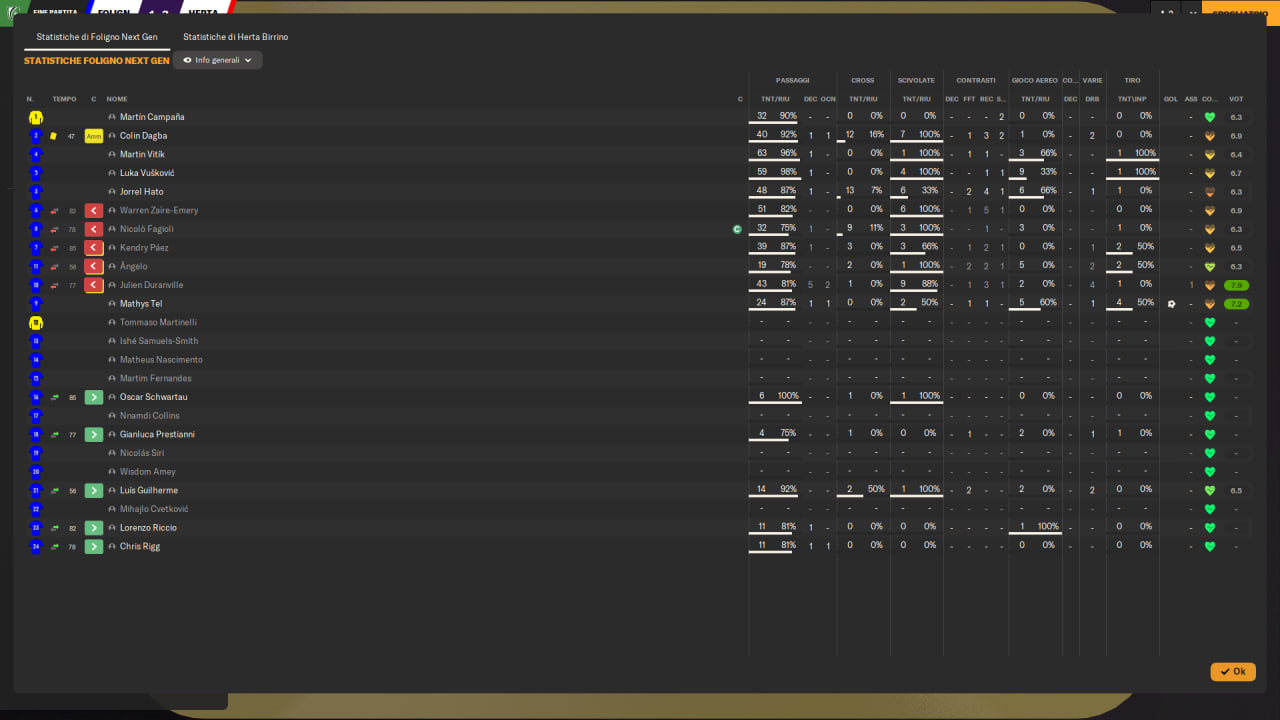Click the red substituted-off arrow for Warren Zaïre-Emery
The height and width of the screenshot is (720, 1280).
click(94, 211)
